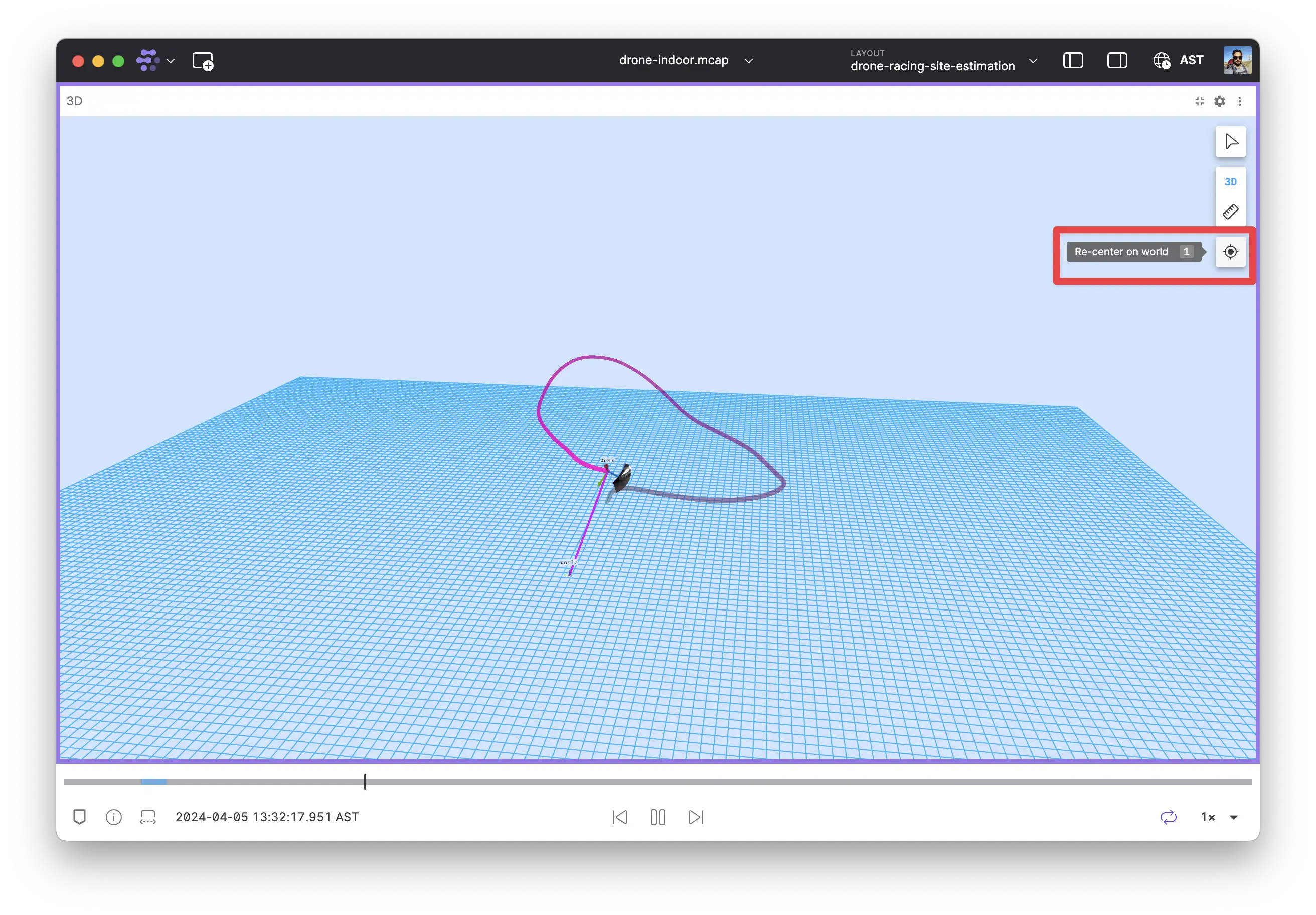1316x915 pixels.
Task: Expand the 3D panel to fullscreen
Action: pos(1199,101)
